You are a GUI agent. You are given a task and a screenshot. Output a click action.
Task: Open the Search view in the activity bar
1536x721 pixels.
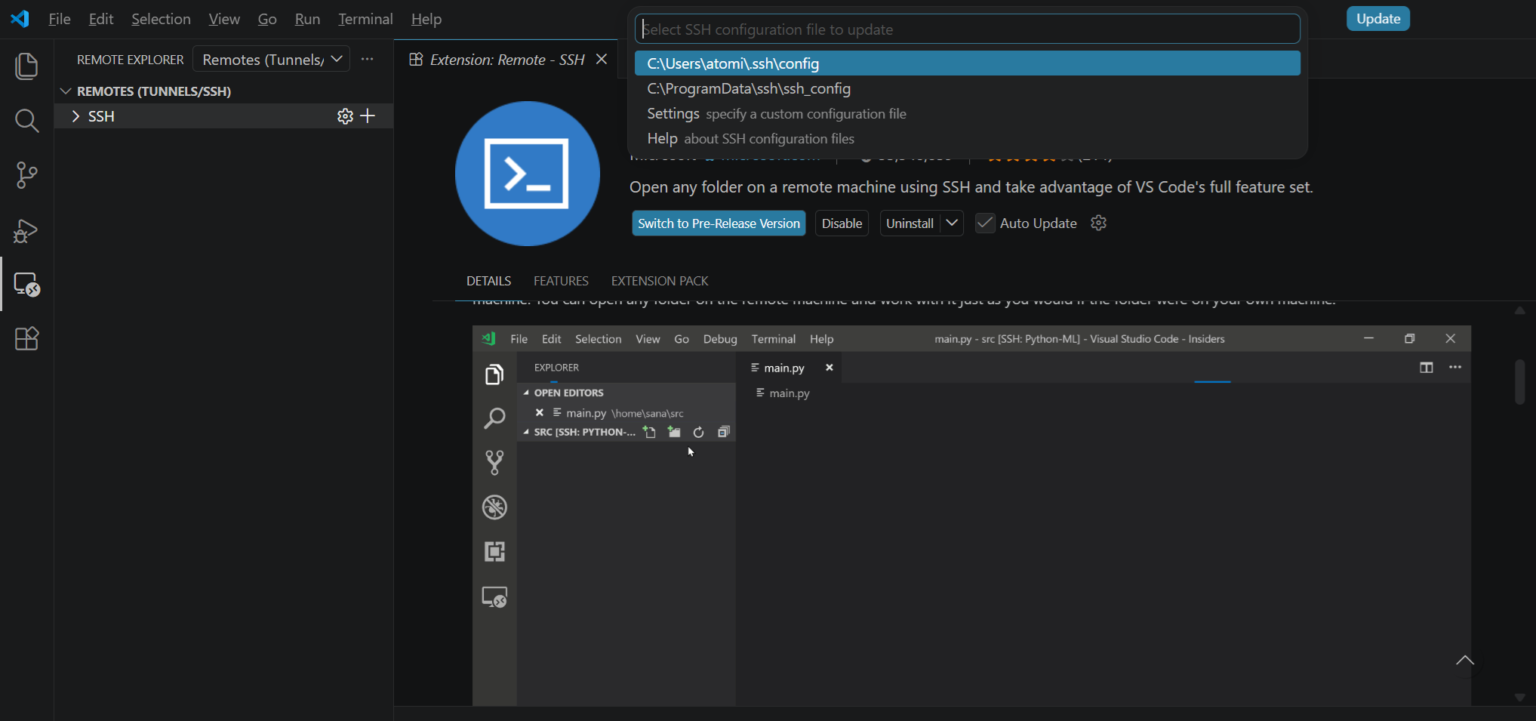coord(27,121)
